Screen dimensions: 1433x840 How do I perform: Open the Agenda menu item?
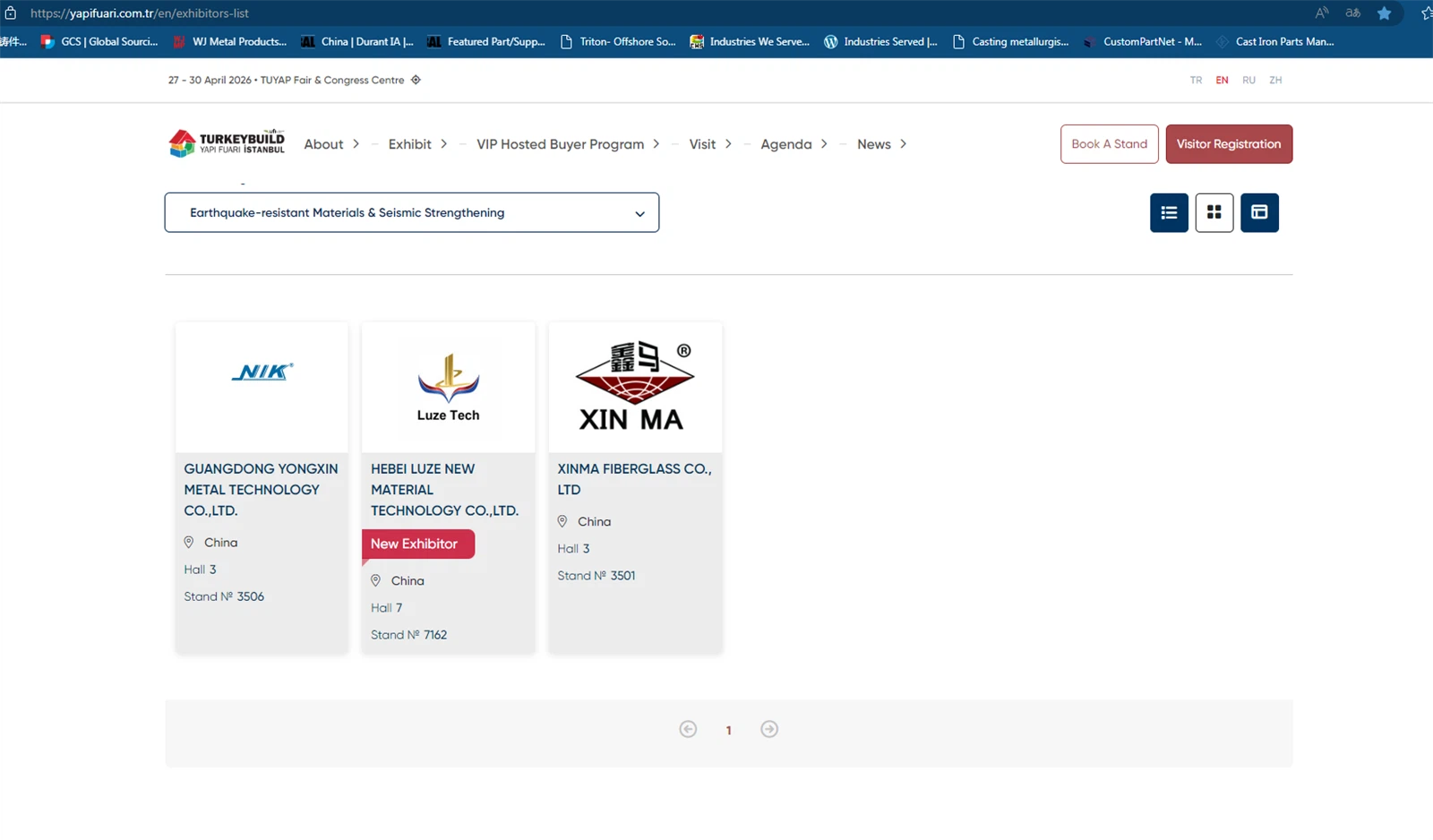pyautogui.click(x=785, y=144)
